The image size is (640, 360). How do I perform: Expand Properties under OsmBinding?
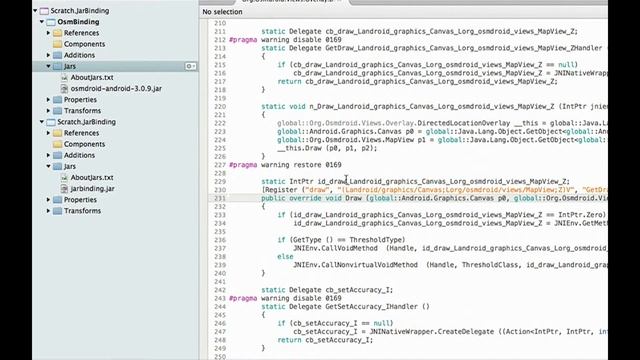coord(49,100)
